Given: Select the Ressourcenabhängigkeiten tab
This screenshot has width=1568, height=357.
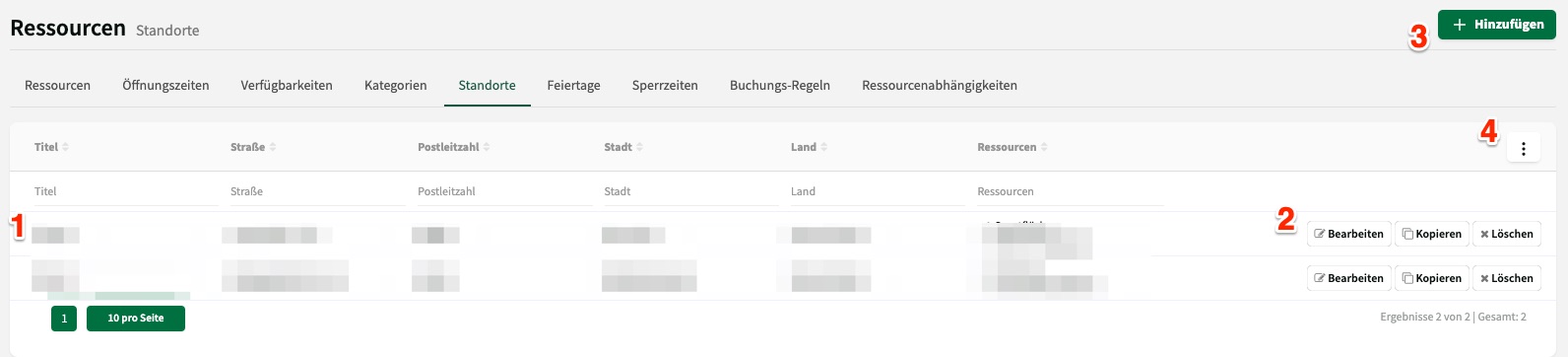Looking at the screenshot, I should point(940,86).
